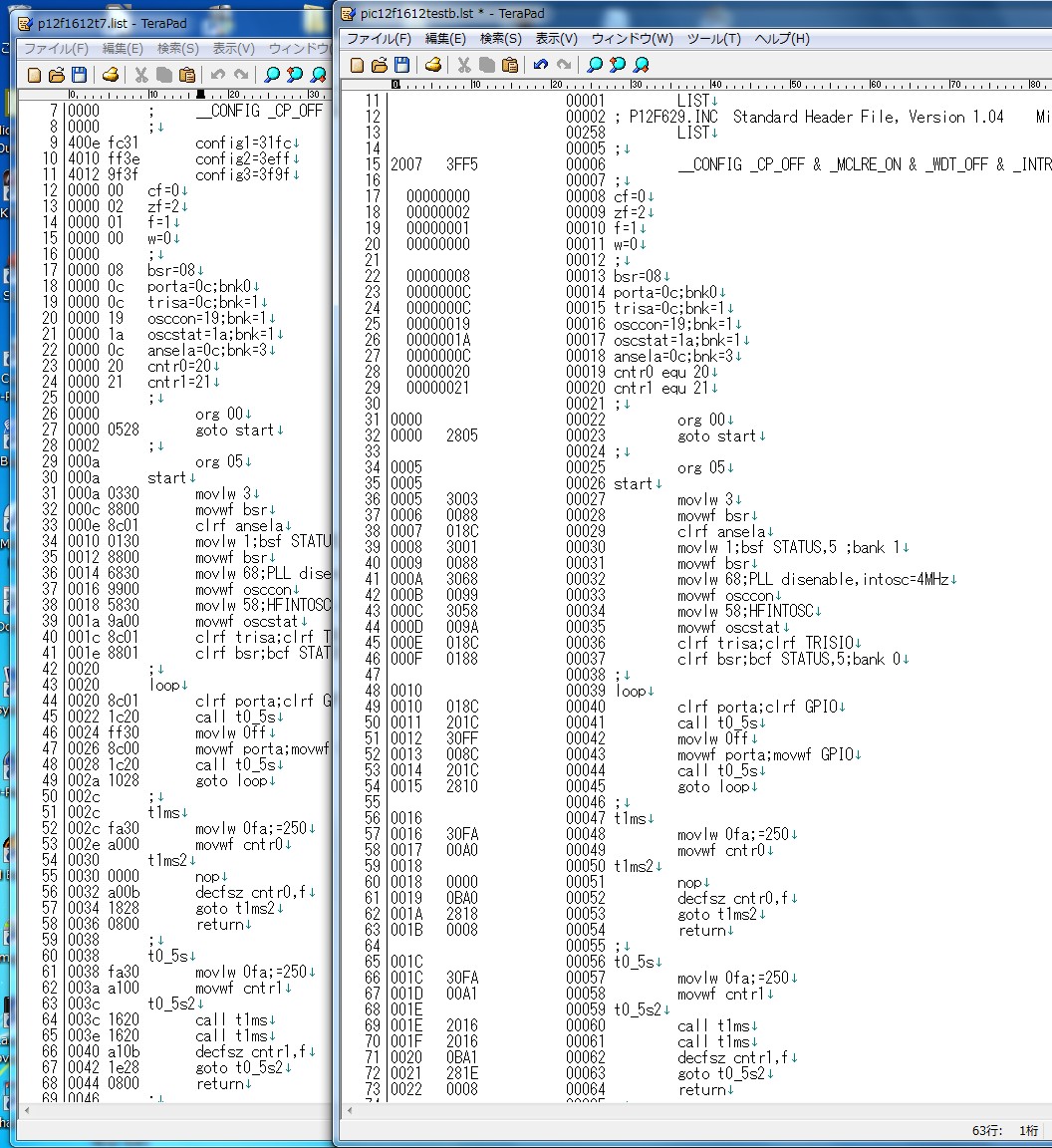The height and width of the screenshot is (1148, 1052).
Task: Click the '1桁' column indicator in status bar
Action: [x=1028, y=1131]
